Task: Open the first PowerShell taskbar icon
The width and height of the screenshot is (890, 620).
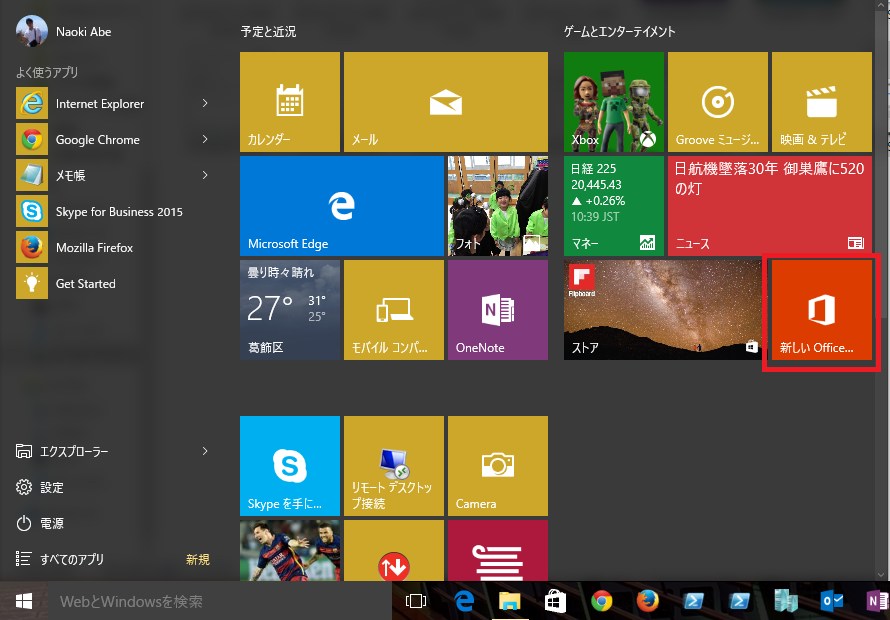Action: [x=693, y=601]
